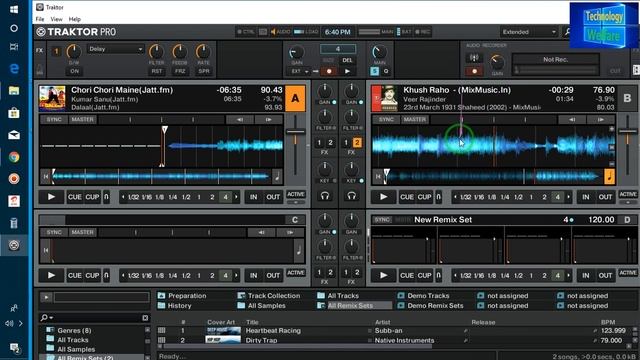Viewport: 640px width, 360px height.
Task: Open Mail app from taskbar
Action: [14, 135]
